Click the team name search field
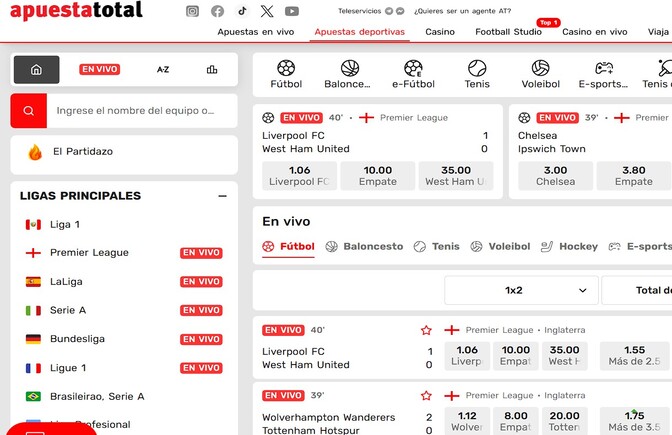 tap(142, 111)
